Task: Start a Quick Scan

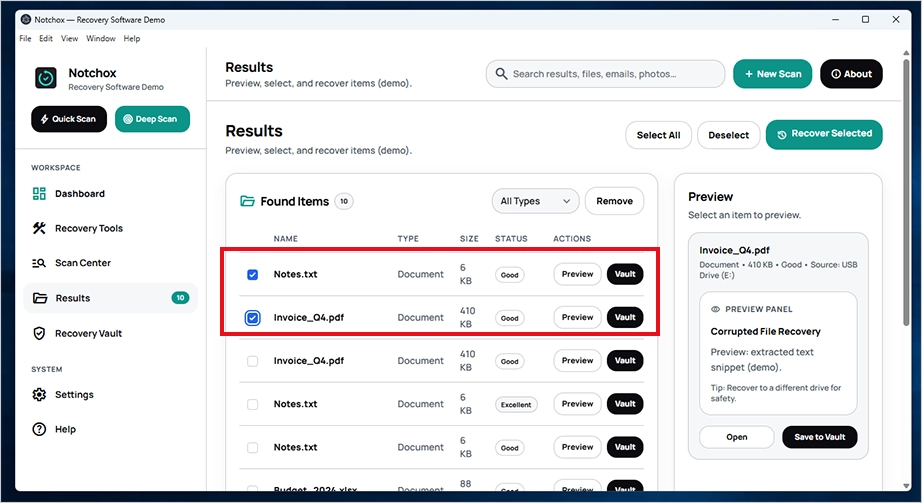Action: (69, 119)
